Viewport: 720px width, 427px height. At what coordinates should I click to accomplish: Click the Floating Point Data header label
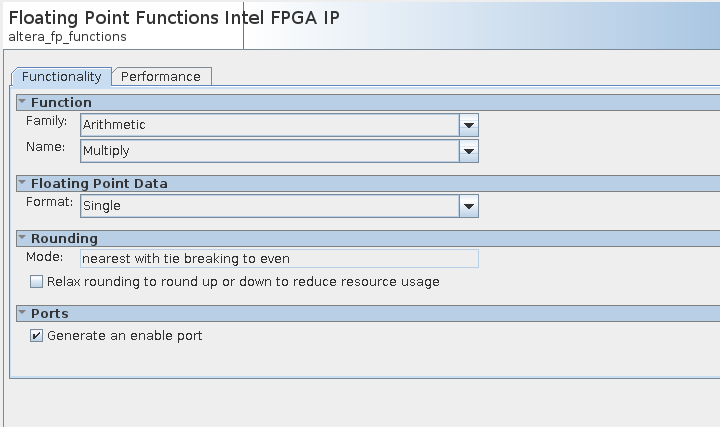pos(99,184)
